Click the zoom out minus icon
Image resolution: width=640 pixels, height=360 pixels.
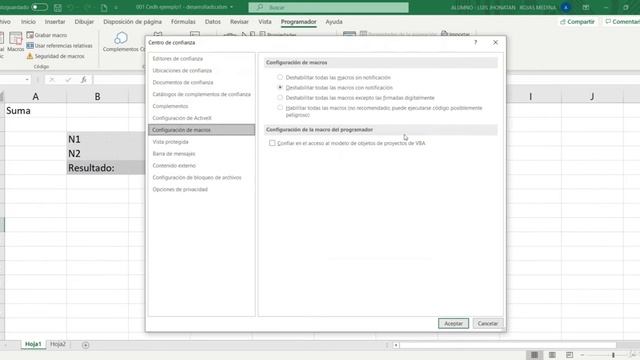582,355
